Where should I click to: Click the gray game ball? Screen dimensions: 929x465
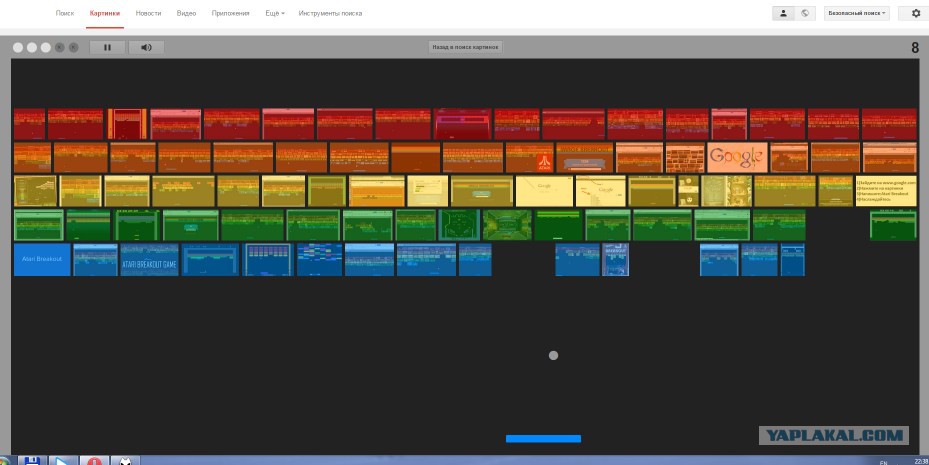point(553,355)
